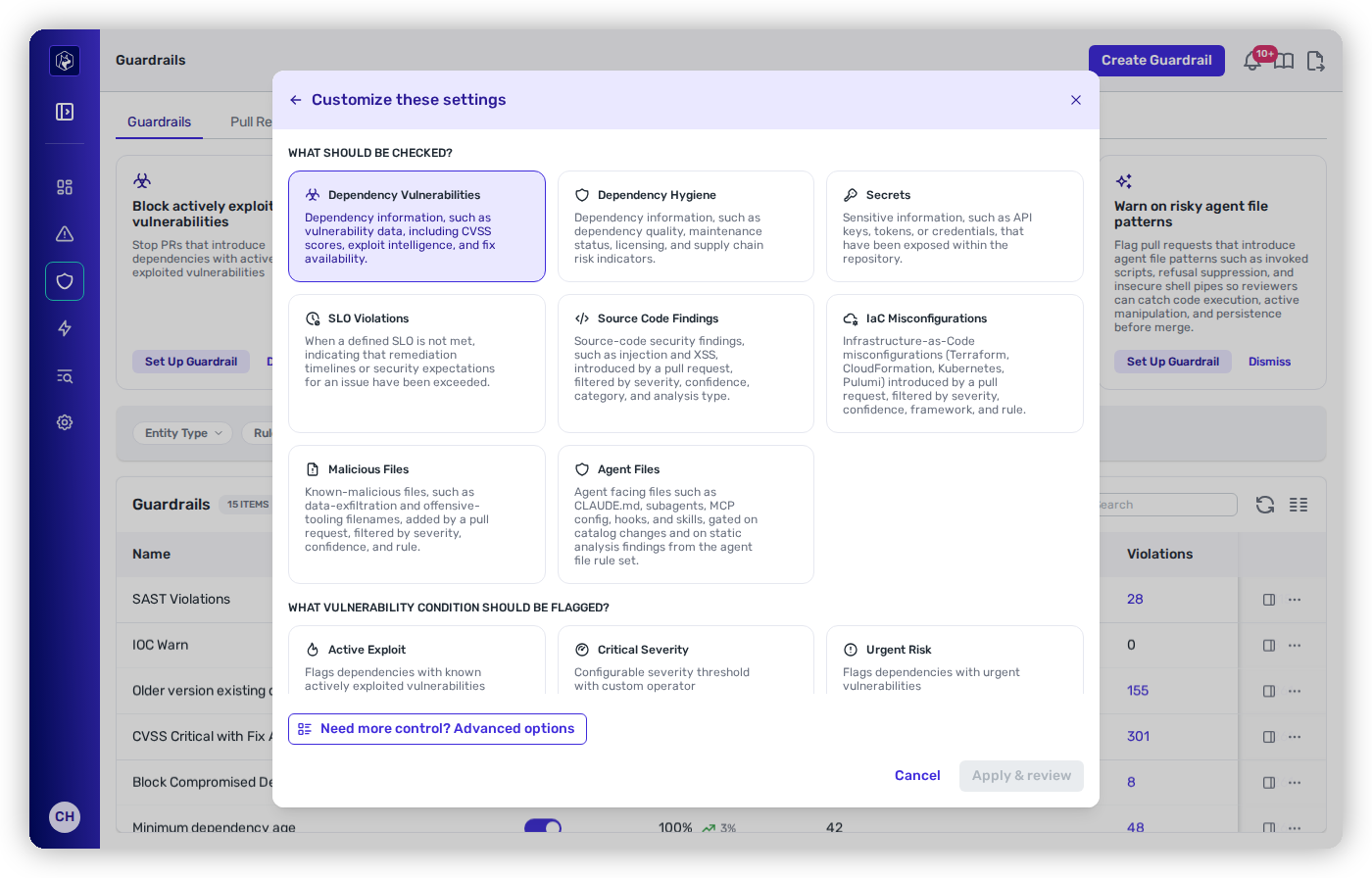The width and height of the screenshot is (1372, 878).
Task: Close the Customize these settings dialog
Action: (1076, 100)
